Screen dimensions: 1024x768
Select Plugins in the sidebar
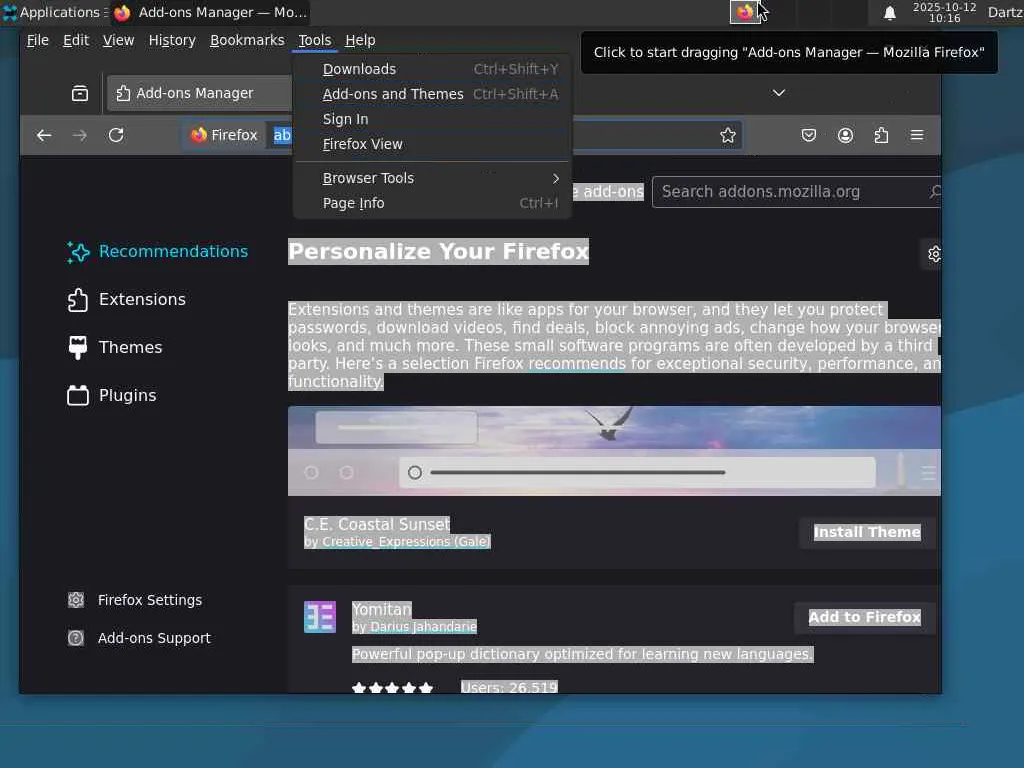click(112, 395)
